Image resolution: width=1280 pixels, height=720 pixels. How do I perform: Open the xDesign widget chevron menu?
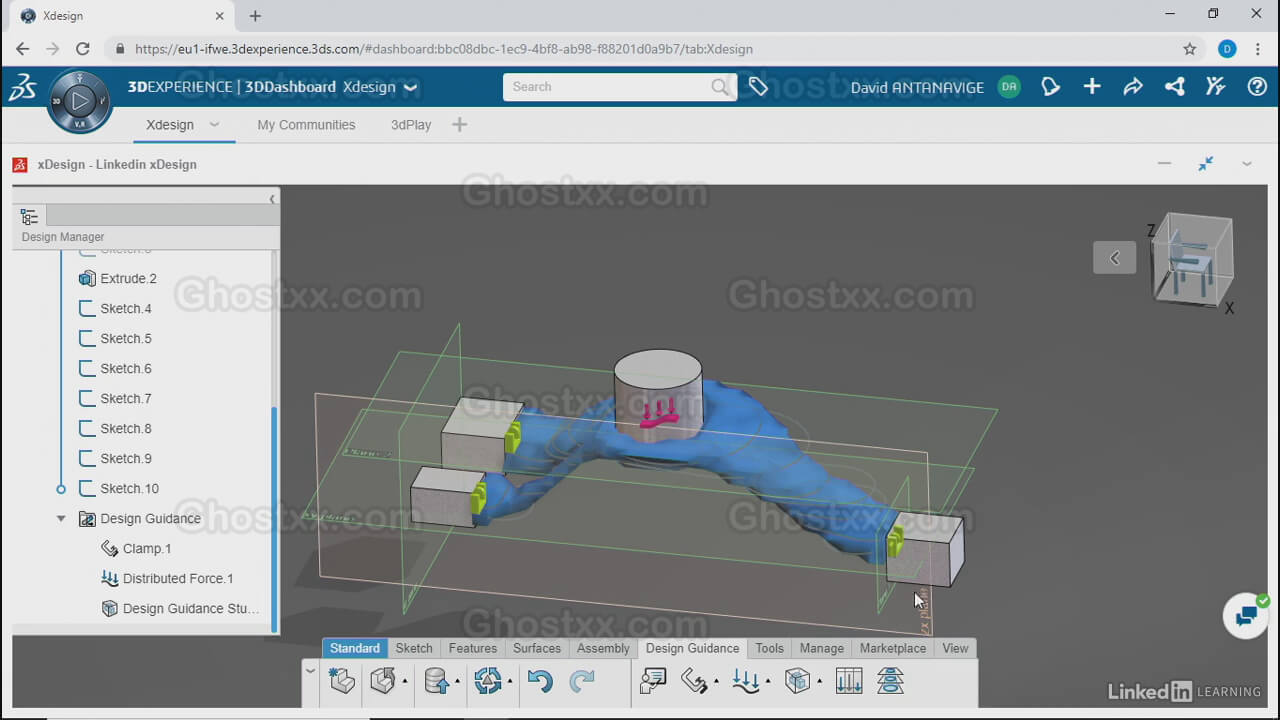click(1247, 164)
